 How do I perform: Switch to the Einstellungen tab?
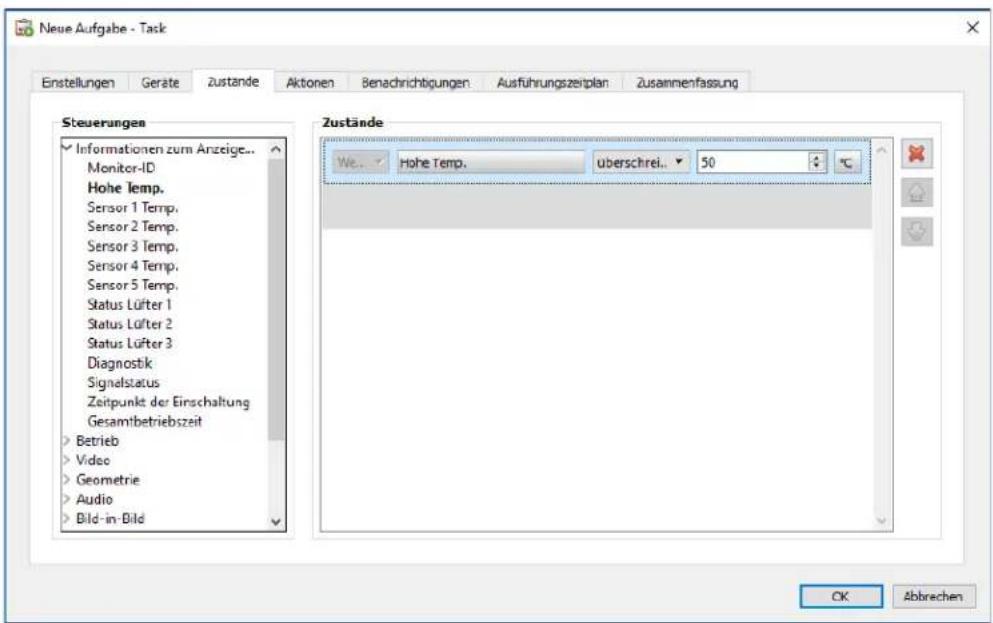click(x=78, y=82)
